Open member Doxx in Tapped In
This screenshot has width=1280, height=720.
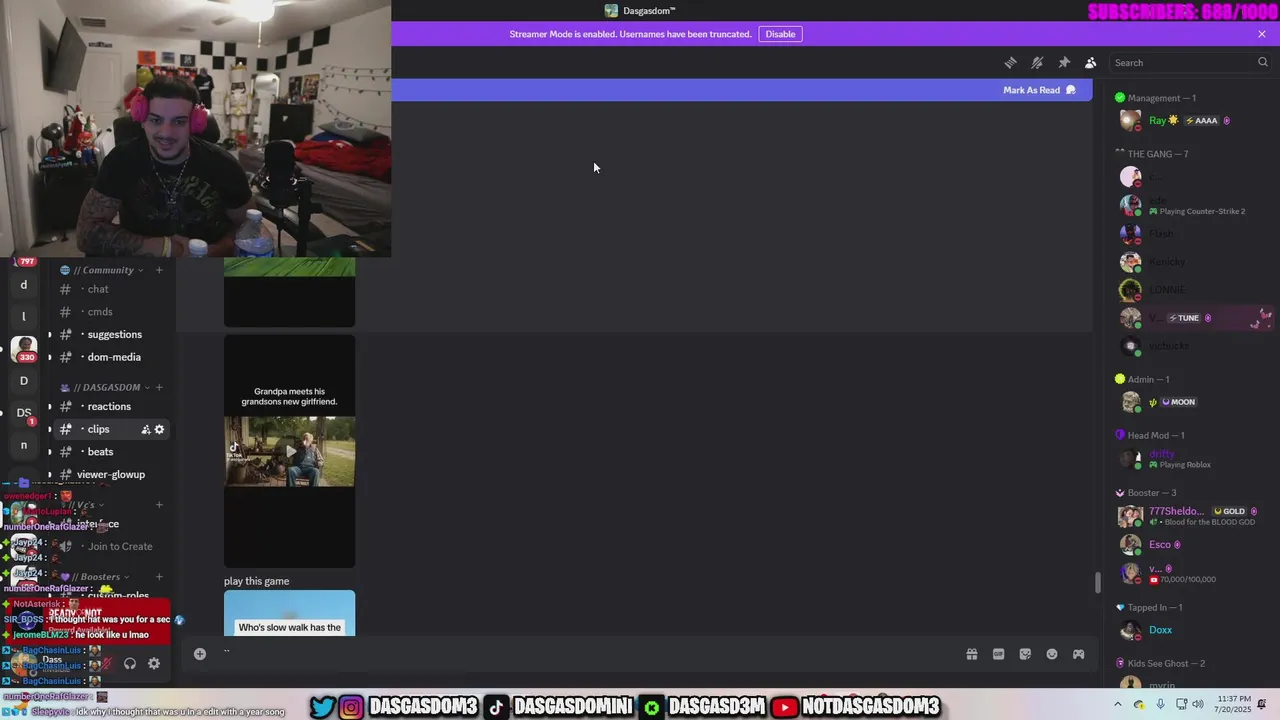coord(1195,630)
